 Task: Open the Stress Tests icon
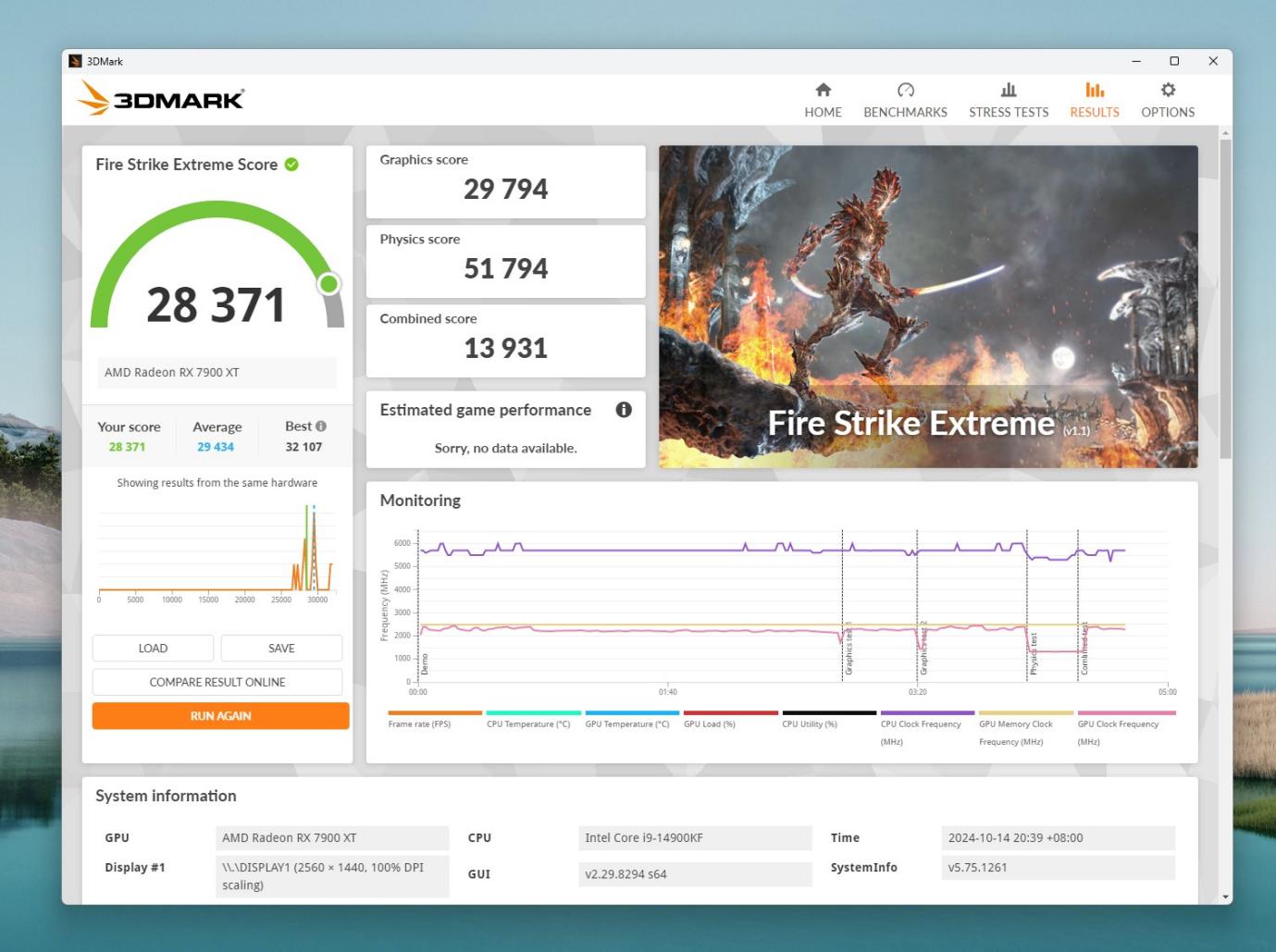coord(1009,90)
